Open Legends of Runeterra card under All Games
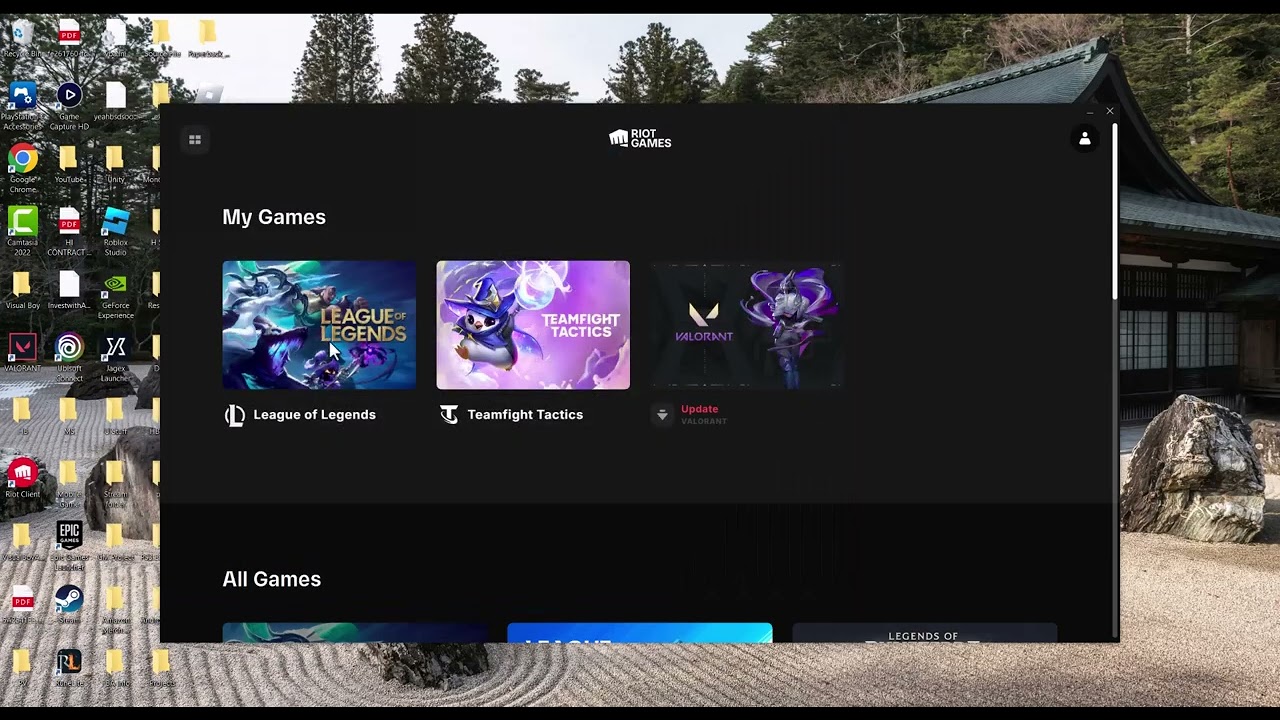This screenshot has height=720, width=1280. (924, 633)
